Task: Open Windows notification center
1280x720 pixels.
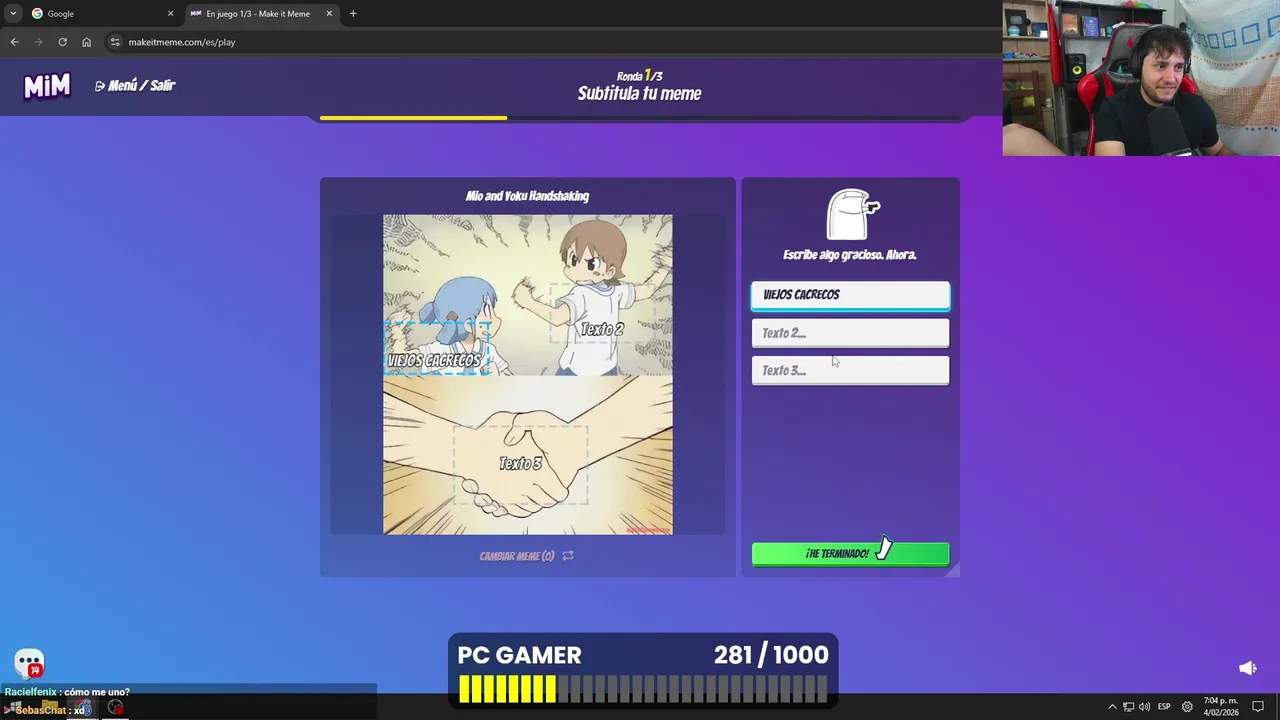Action: click(1258, 707)
